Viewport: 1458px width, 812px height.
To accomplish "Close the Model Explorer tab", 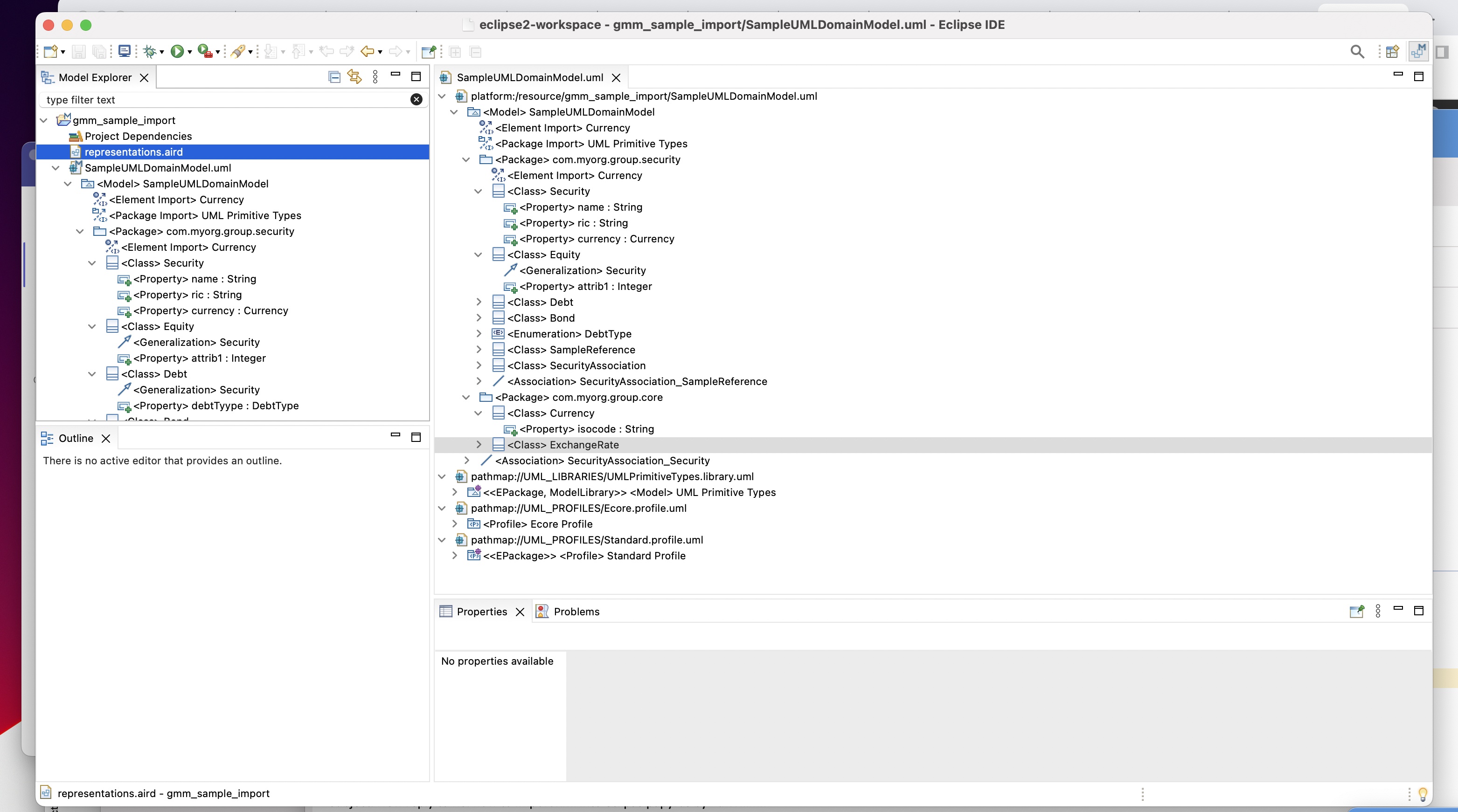I will 144,77.
